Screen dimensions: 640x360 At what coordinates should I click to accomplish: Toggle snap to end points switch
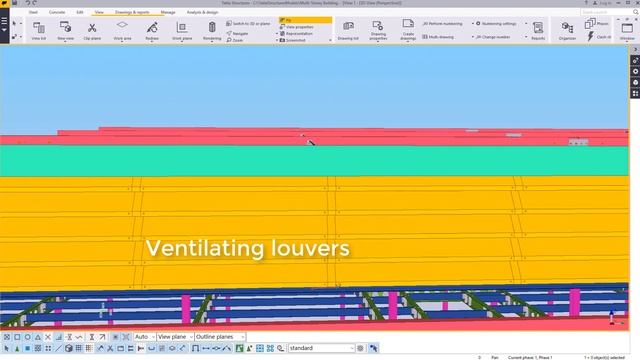coord(17,337)
